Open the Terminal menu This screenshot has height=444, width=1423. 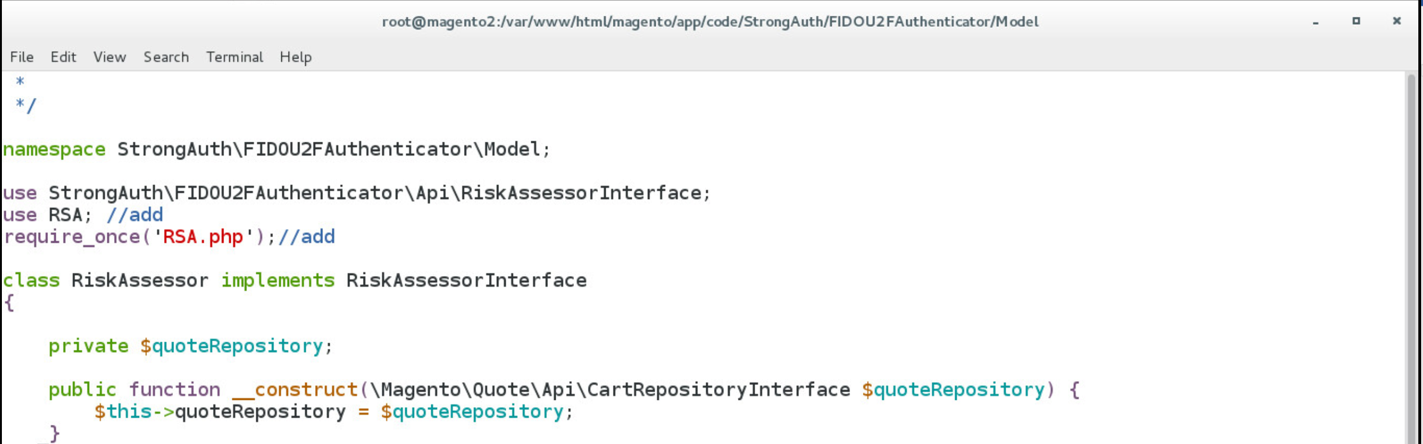pos(235,57)
